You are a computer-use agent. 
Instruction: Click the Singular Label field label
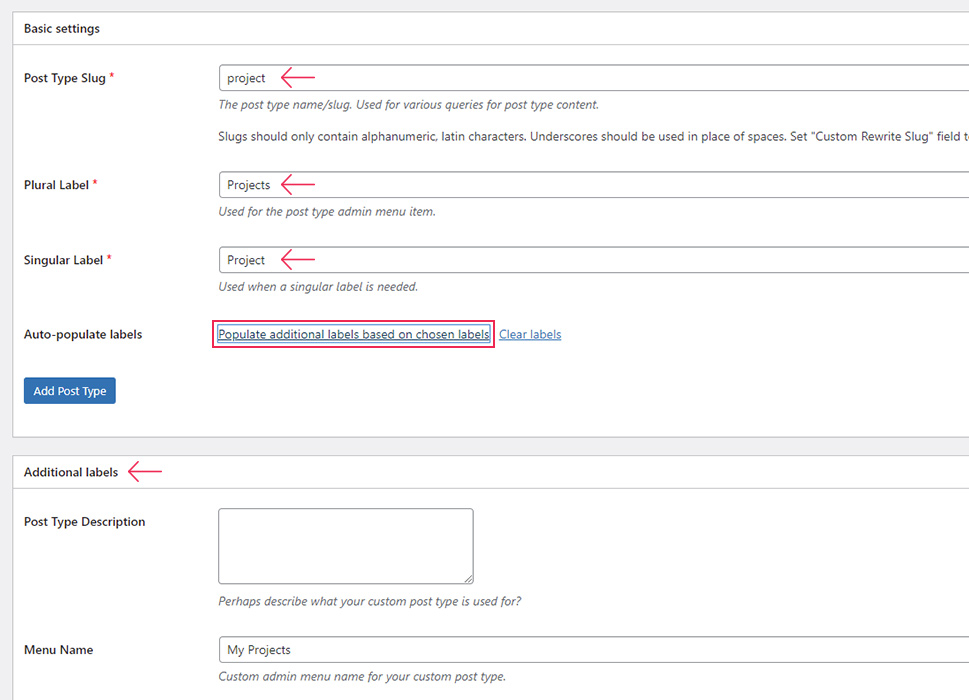64,260
